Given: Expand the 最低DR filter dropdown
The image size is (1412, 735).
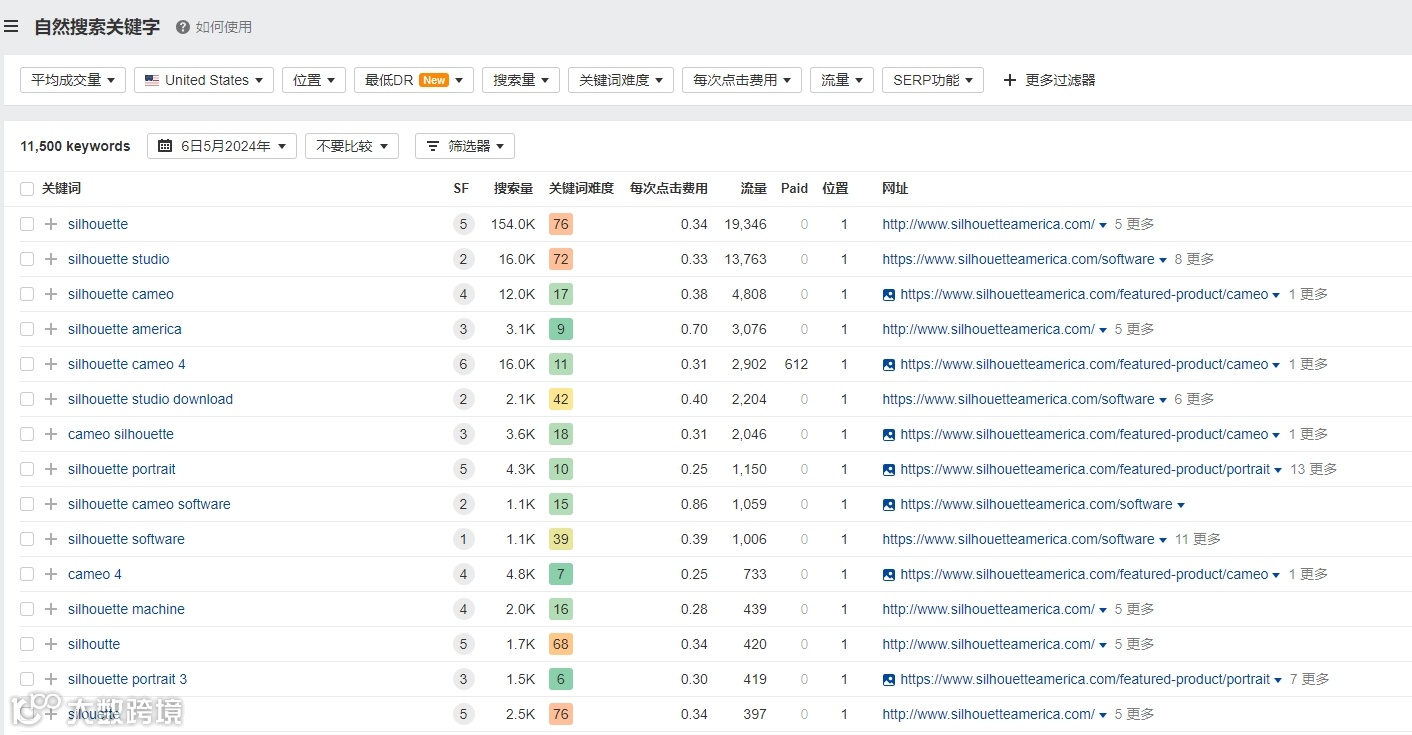Looking at the screenshot, I should 414,80.
